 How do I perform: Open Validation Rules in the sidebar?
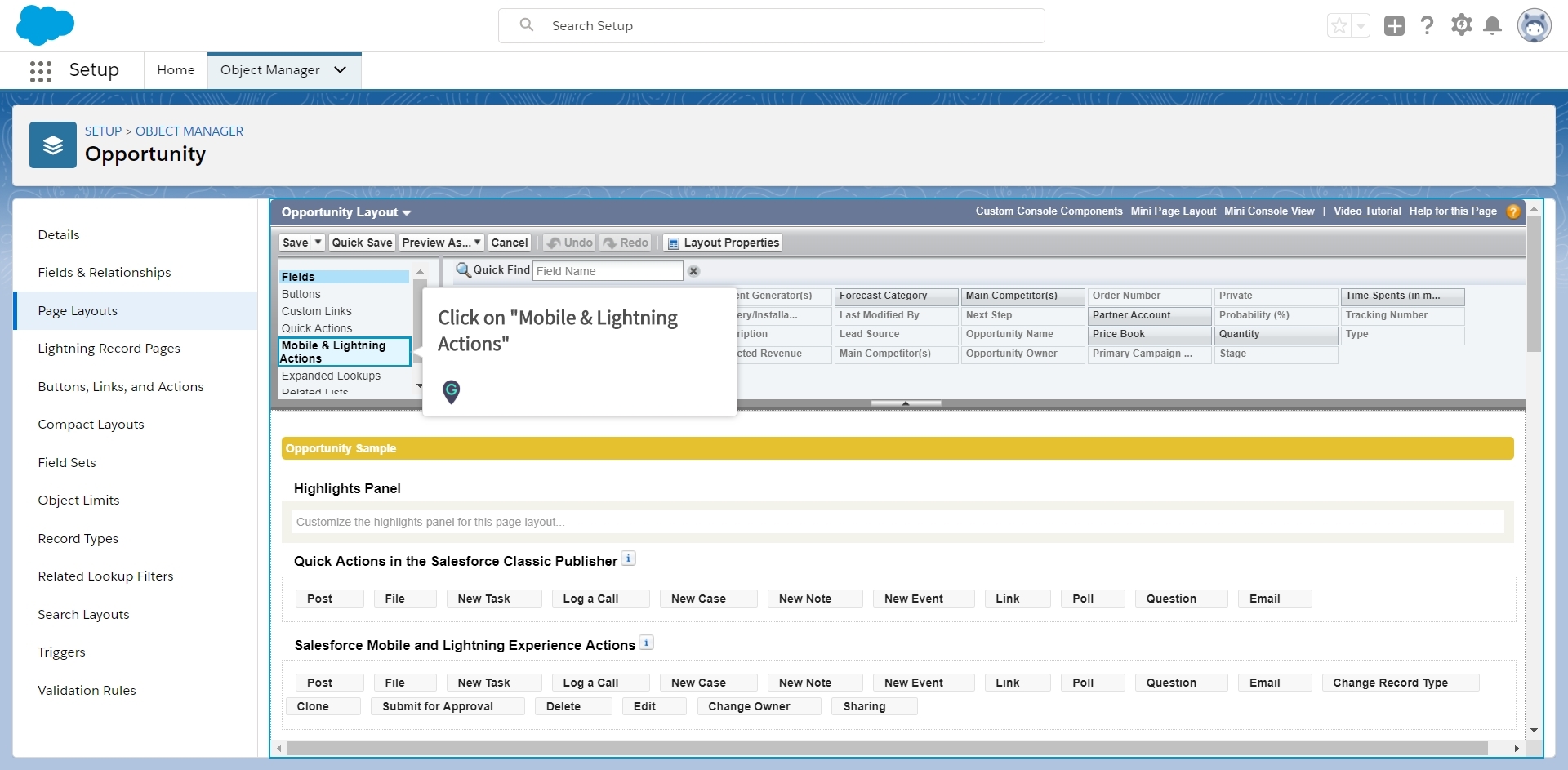(87, 691)
